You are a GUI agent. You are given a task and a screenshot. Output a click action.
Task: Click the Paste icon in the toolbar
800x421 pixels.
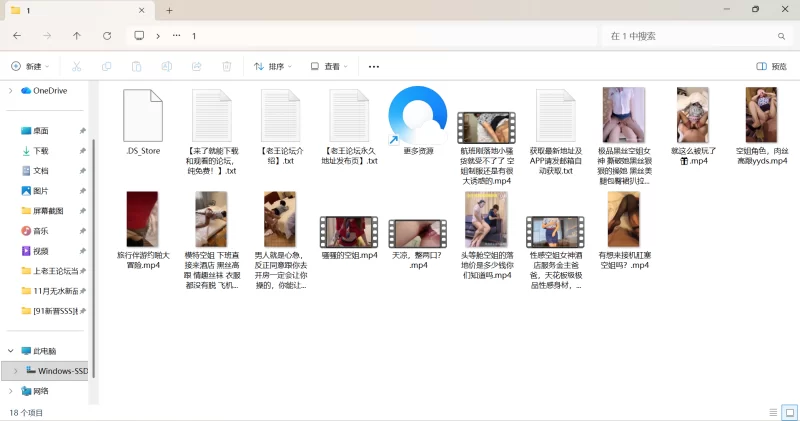click(x=136, y=66)
